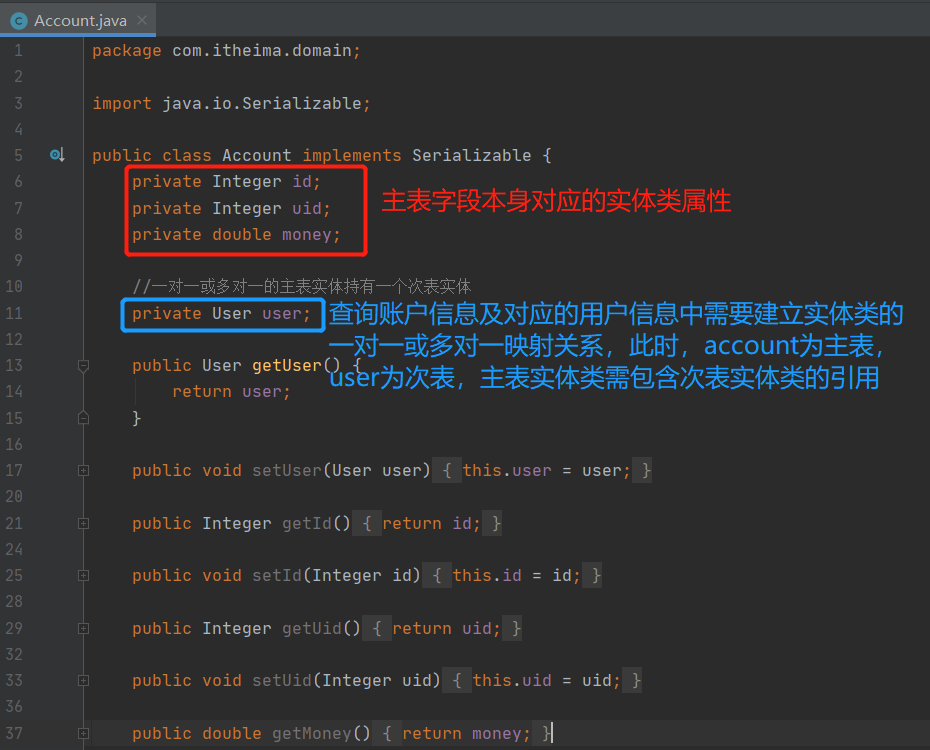
Task: Click field 'id' on line 6
Action: tap(302, 181)
